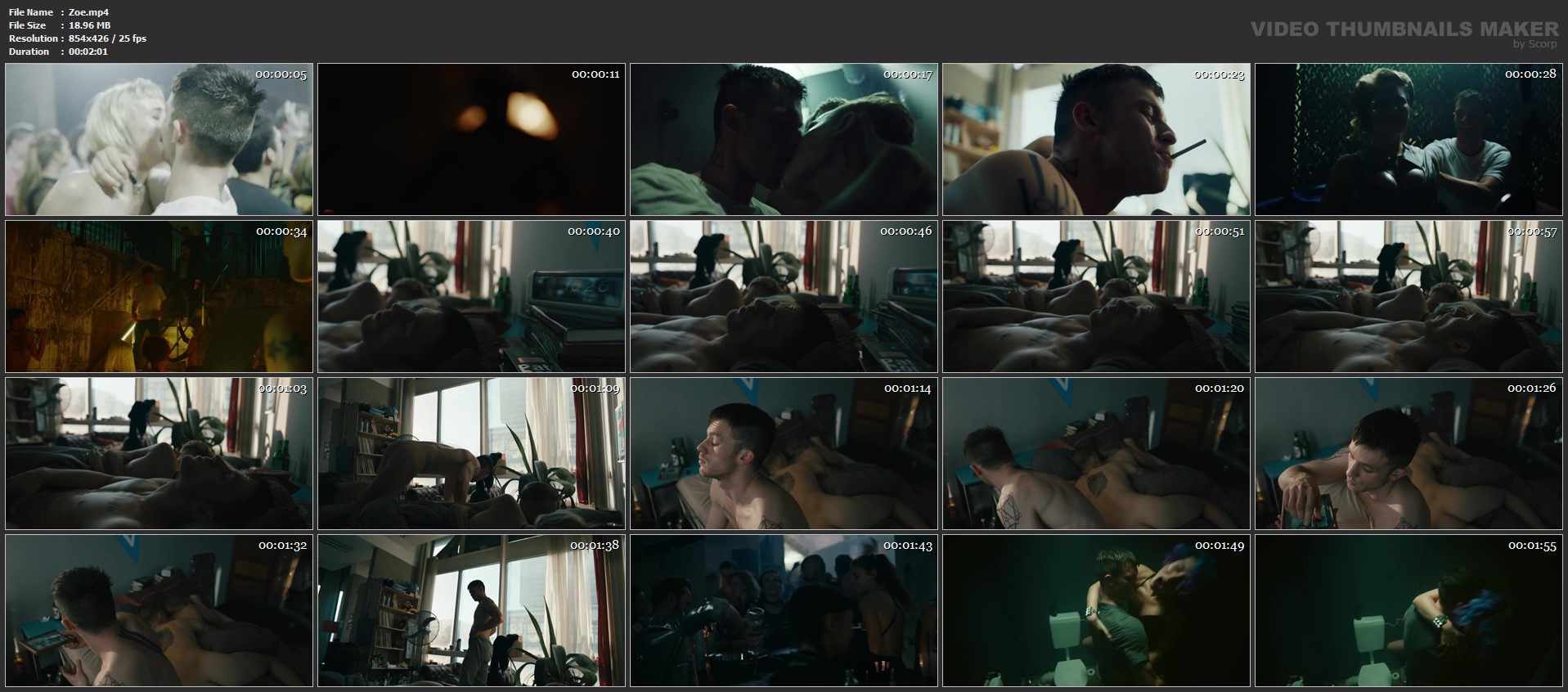Select the frame at 00:01:32

click(x=159, y=610)
